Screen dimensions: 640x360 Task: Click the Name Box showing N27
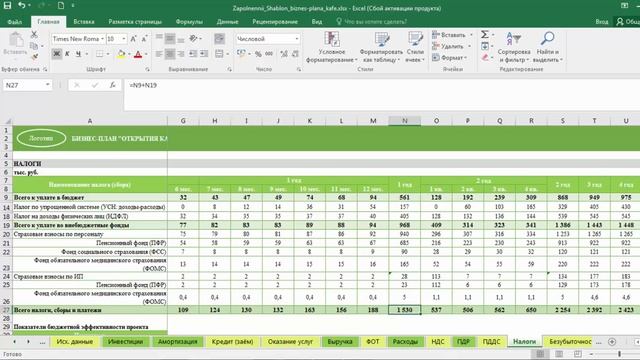click(x=27, y=85)
